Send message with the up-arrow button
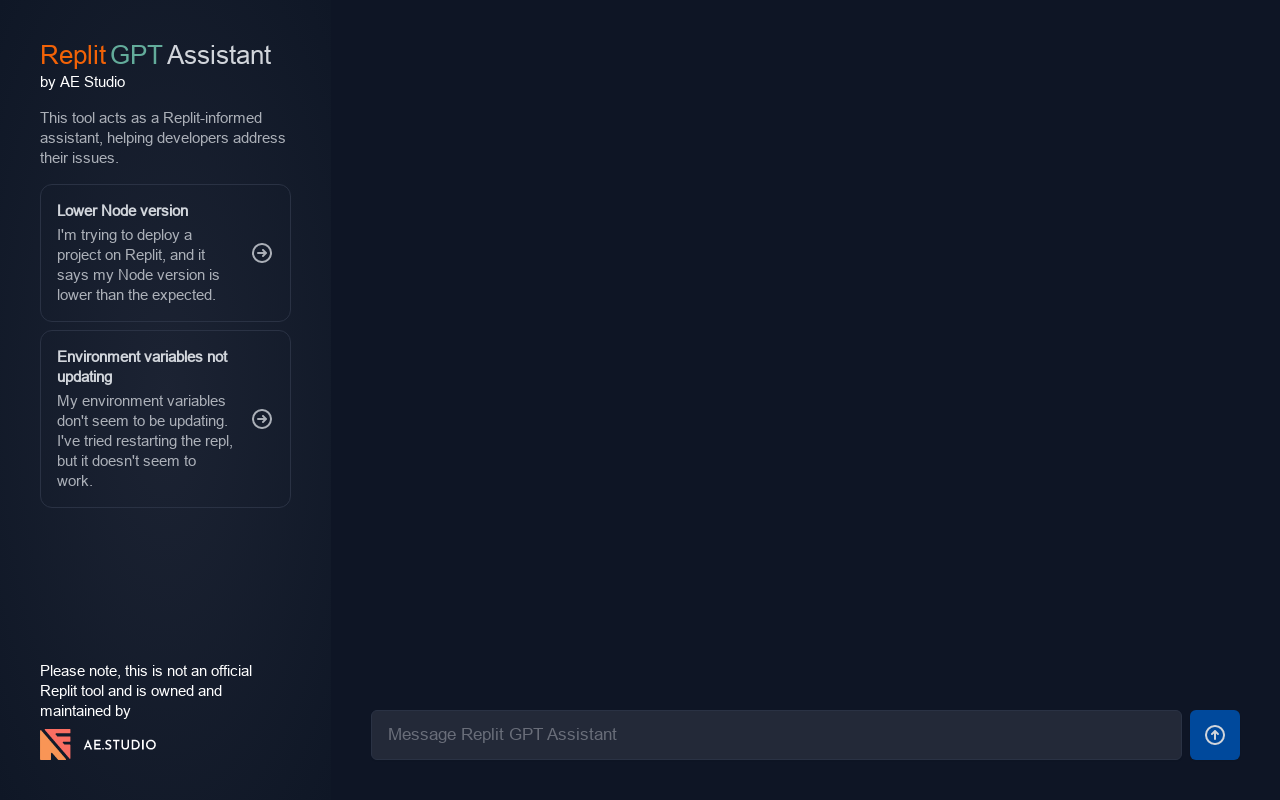1280x800 pixels. click(x=1215, y=735)
